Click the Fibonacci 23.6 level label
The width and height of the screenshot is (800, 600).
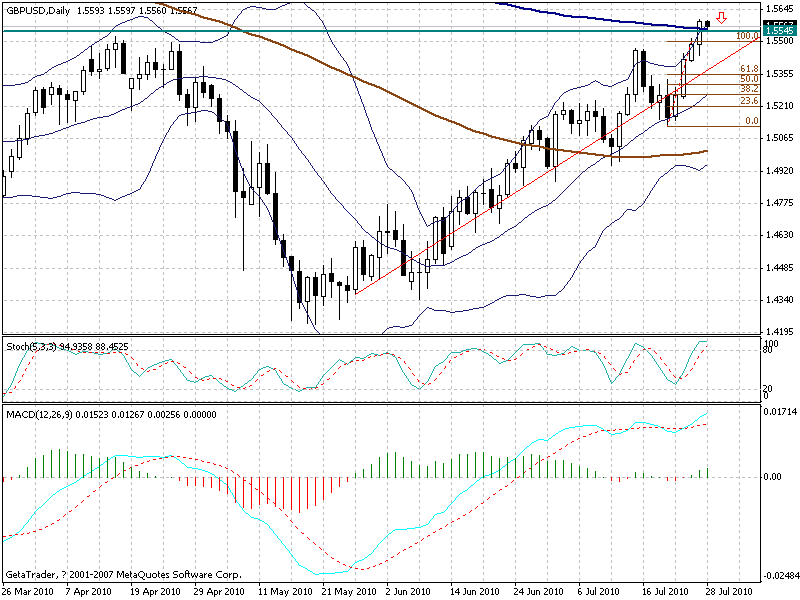pos(749,101)
